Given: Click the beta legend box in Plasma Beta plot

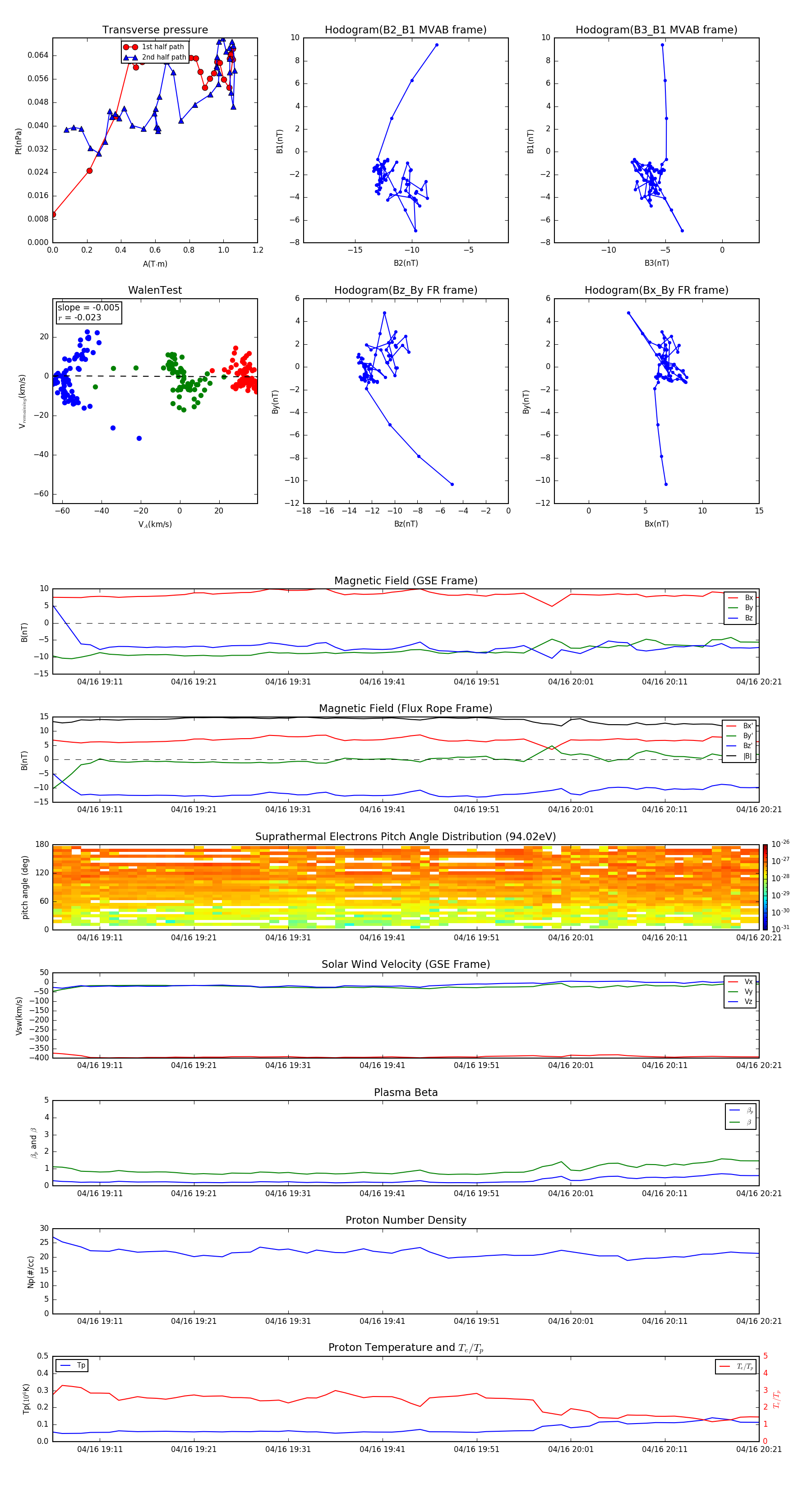Looking at the screenshot, I should (x=740, y=1116).
